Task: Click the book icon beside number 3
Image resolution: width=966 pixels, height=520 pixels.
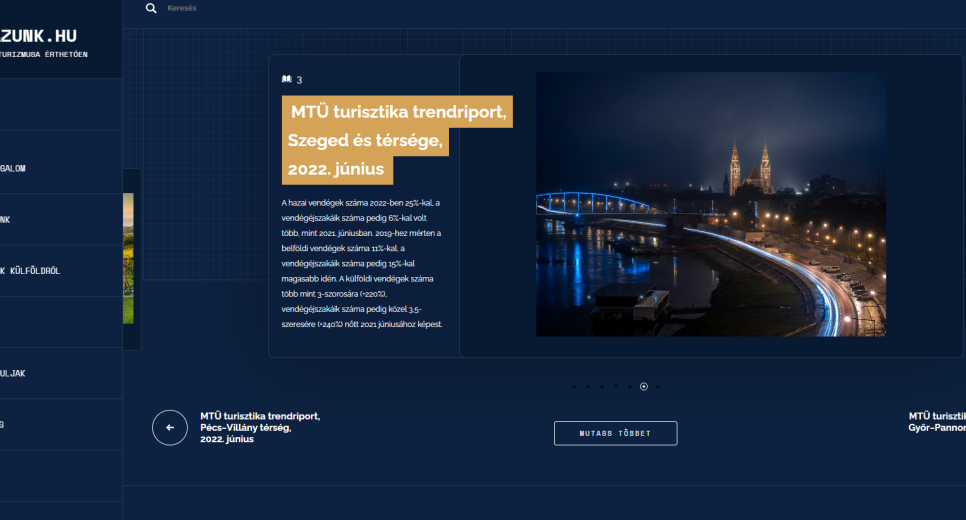Action: click(287, 79)
